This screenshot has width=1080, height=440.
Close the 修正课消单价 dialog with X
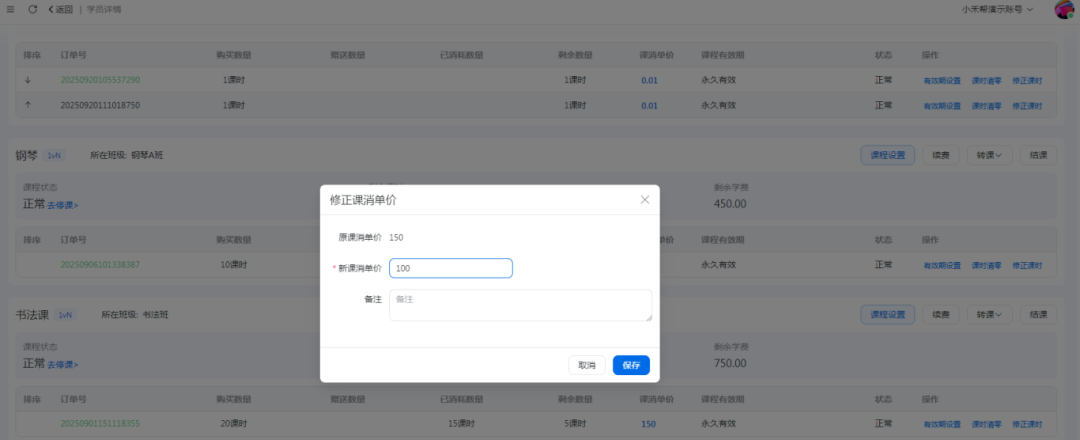[645, 199]
